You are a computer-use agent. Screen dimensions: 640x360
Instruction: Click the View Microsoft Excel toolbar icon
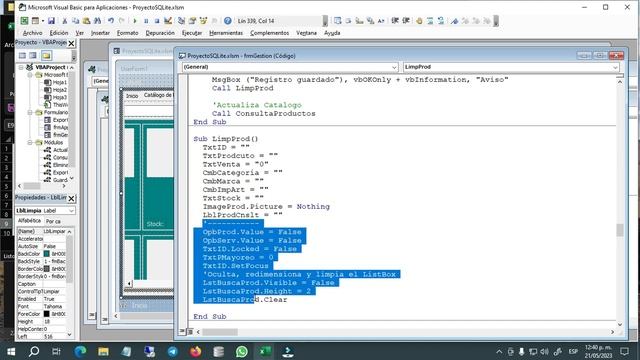pyautogui.click(x=24, y=21)
